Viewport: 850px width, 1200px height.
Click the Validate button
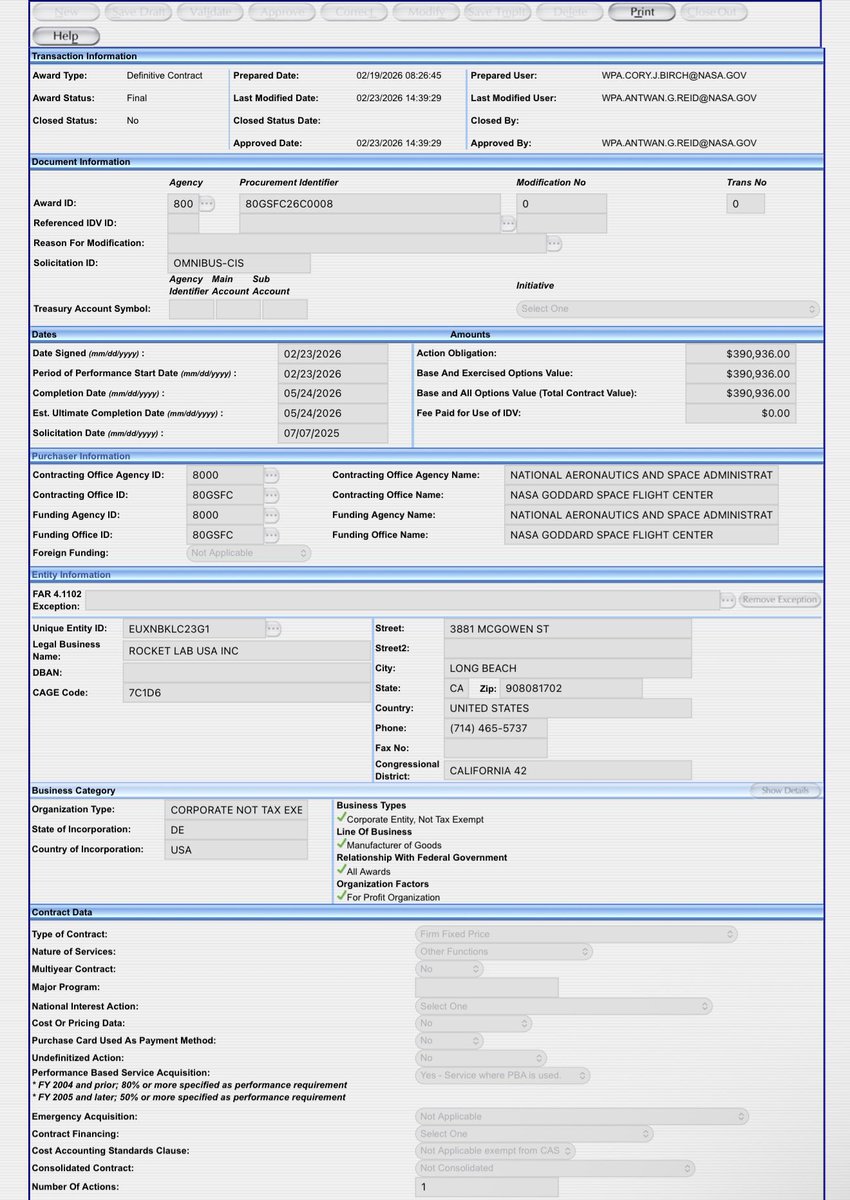210,12
